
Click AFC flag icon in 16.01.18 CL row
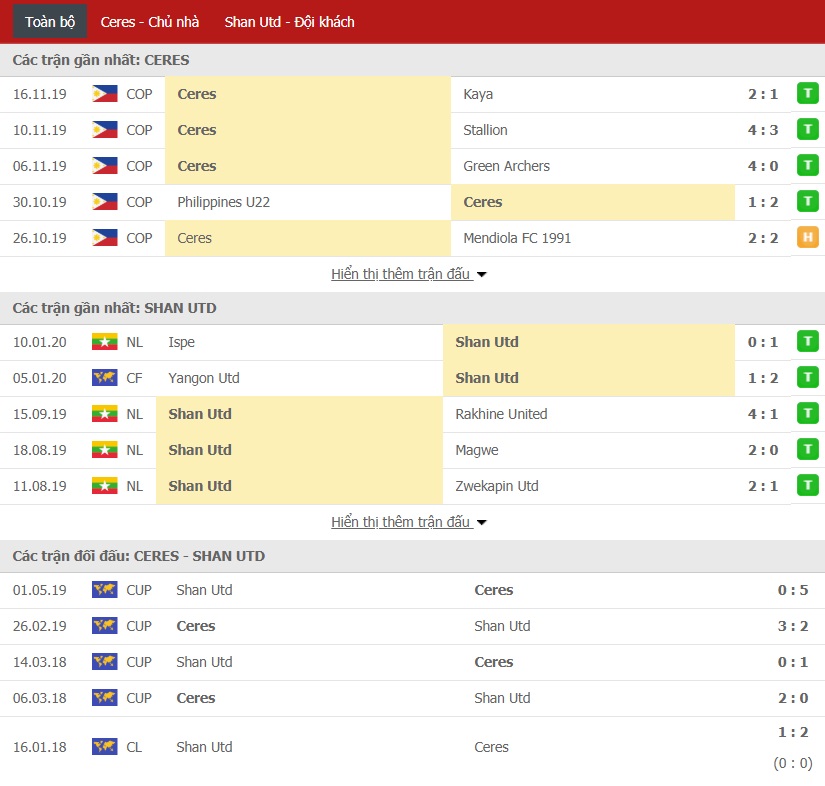click(x=105, y=747)
